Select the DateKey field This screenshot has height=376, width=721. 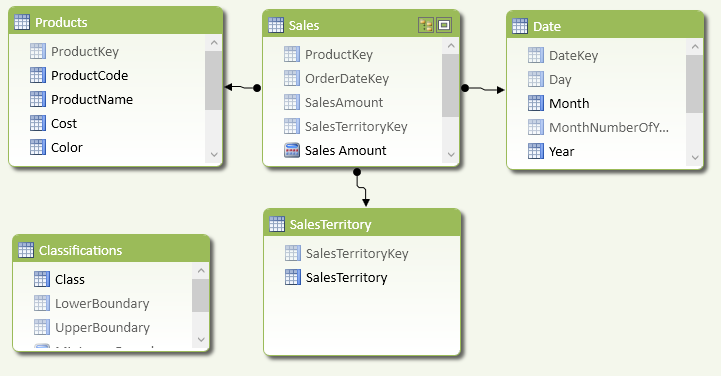coord(574,55)
